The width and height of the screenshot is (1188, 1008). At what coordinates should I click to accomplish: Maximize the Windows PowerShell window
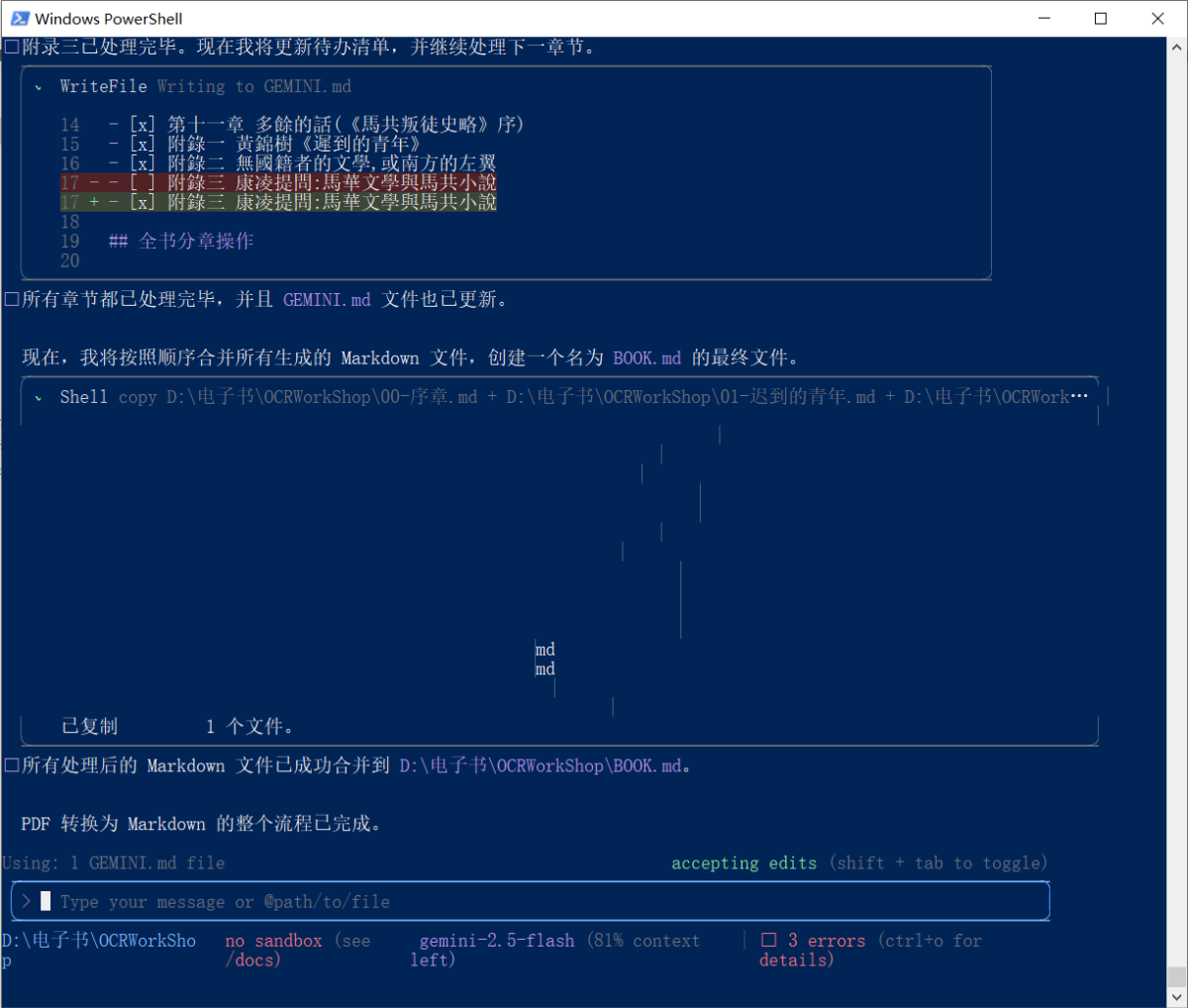(1101, 18)
